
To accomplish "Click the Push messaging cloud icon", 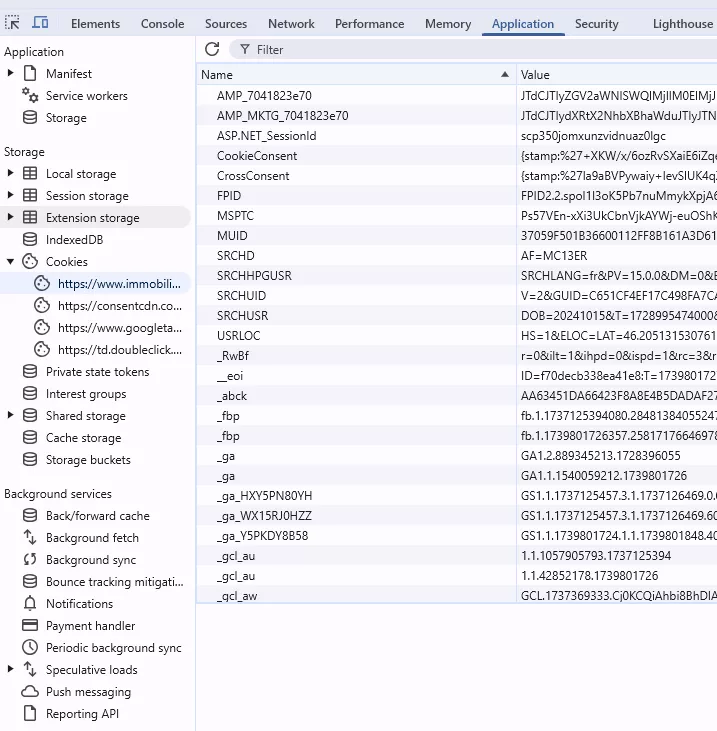I will pos(30,692).
